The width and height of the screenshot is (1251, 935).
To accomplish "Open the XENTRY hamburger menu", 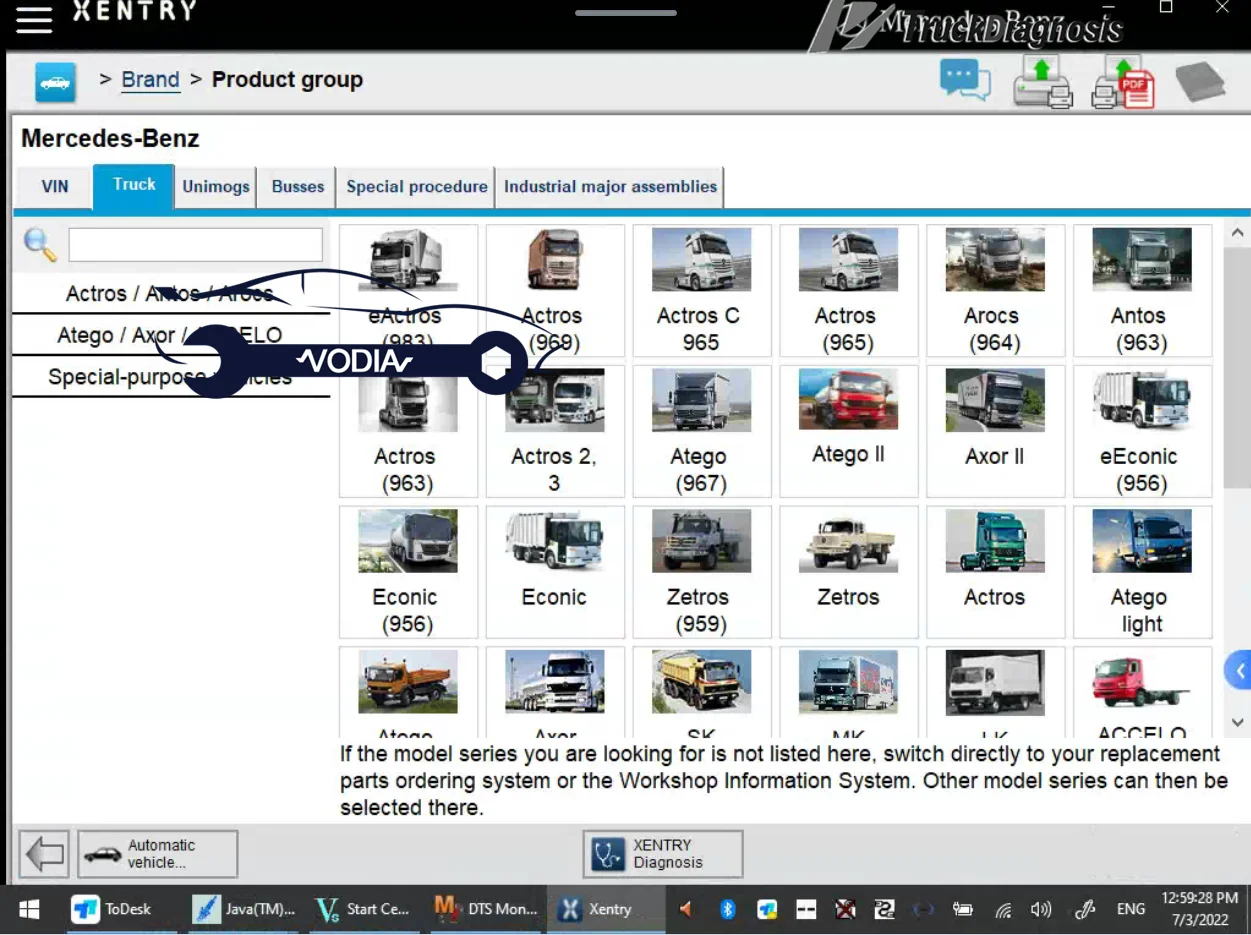I will click(x=33, y=19).
